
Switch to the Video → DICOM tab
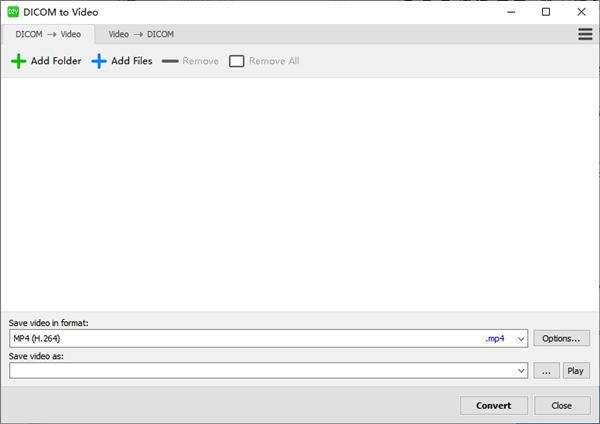click(x=141, y=34)
